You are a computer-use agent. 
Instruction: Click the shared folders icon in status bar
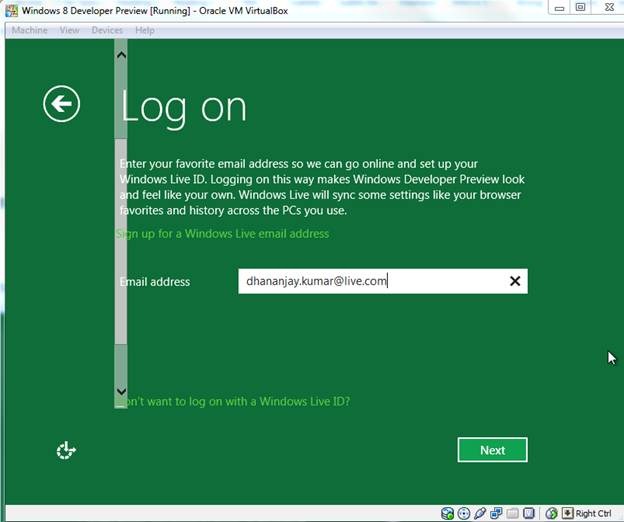[x=513, y=513]
